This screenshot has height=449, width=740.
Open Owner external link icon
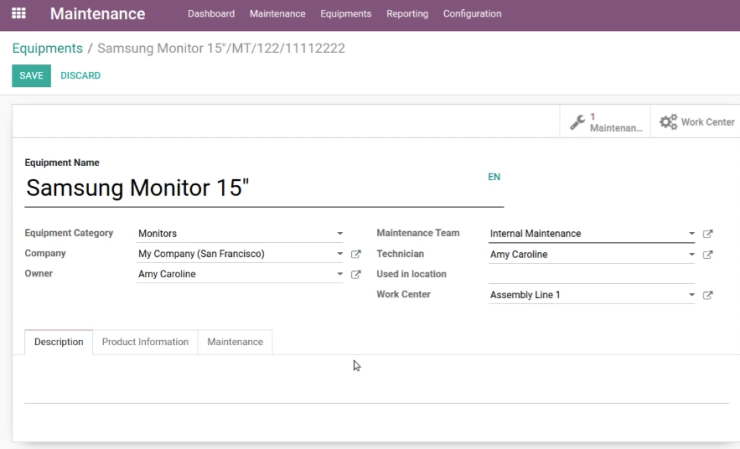[356, 274]
